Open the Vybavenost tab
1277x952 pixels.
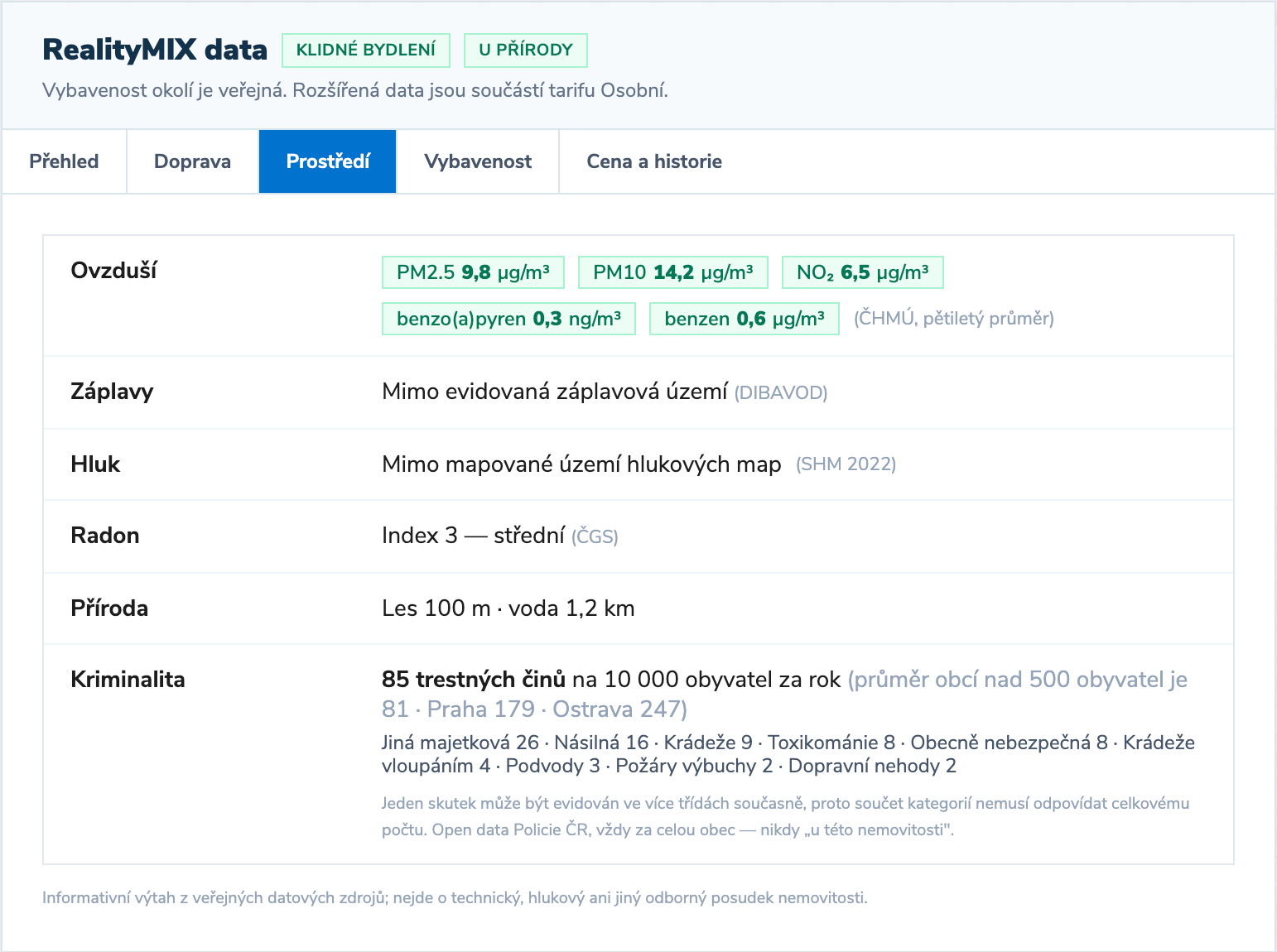click(478, 161)
